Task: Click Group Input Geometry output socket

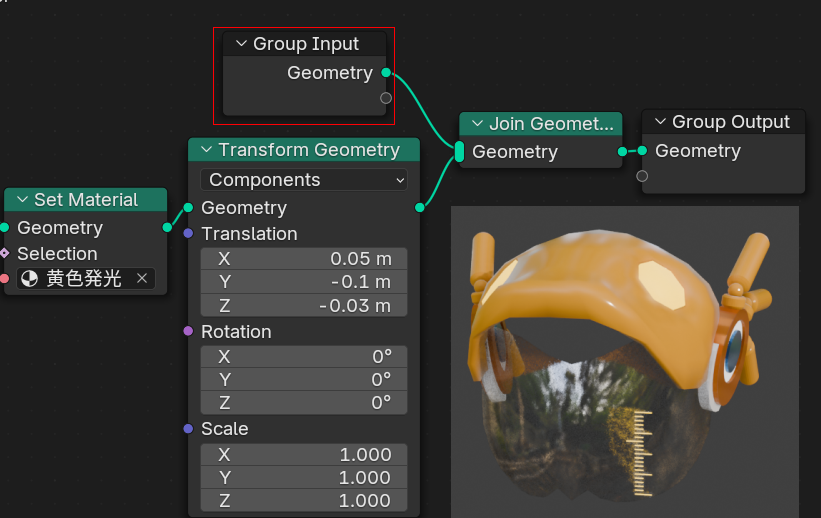Action: point(386,72)
